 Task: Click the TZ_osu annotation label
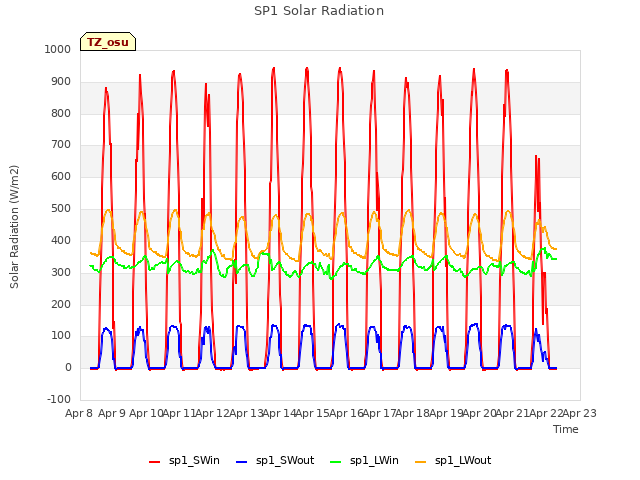click(108, 42)
